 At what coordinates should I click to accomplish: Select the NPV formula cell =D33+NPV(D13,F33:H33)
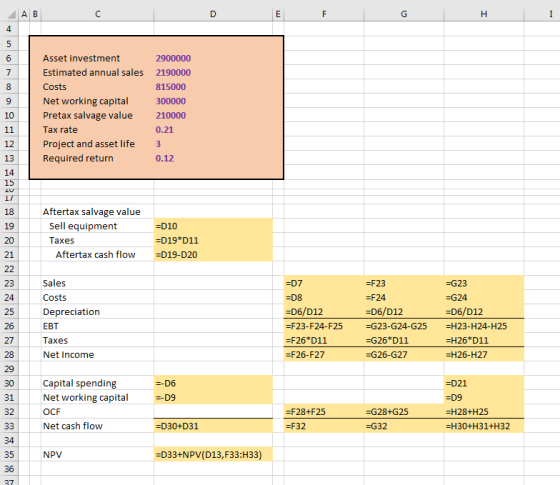213,455
